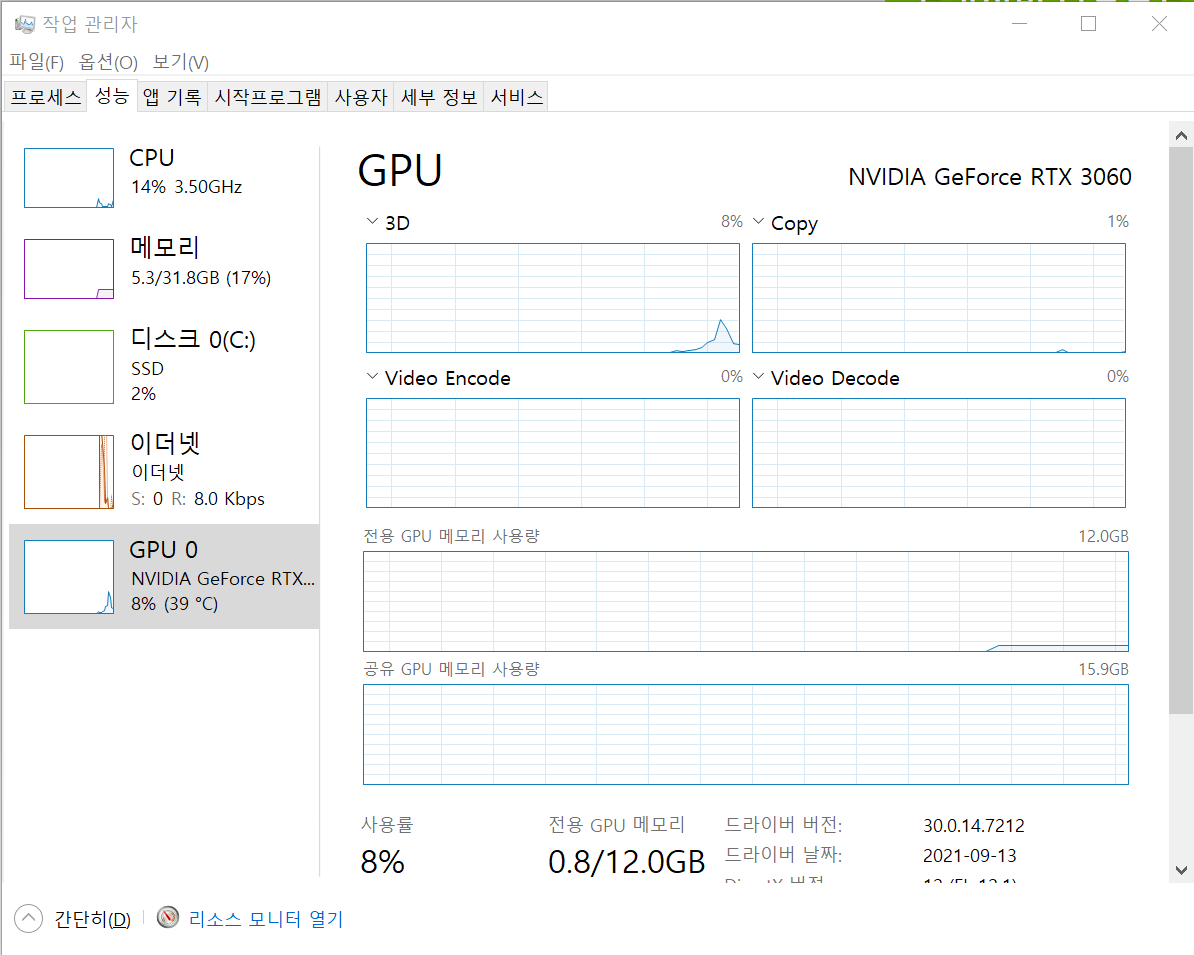The width and height of the screenshot is (1194, 955).
Task: Click the 12.0GB dedicated memory max label
Action: click(x=1103, y=536)
